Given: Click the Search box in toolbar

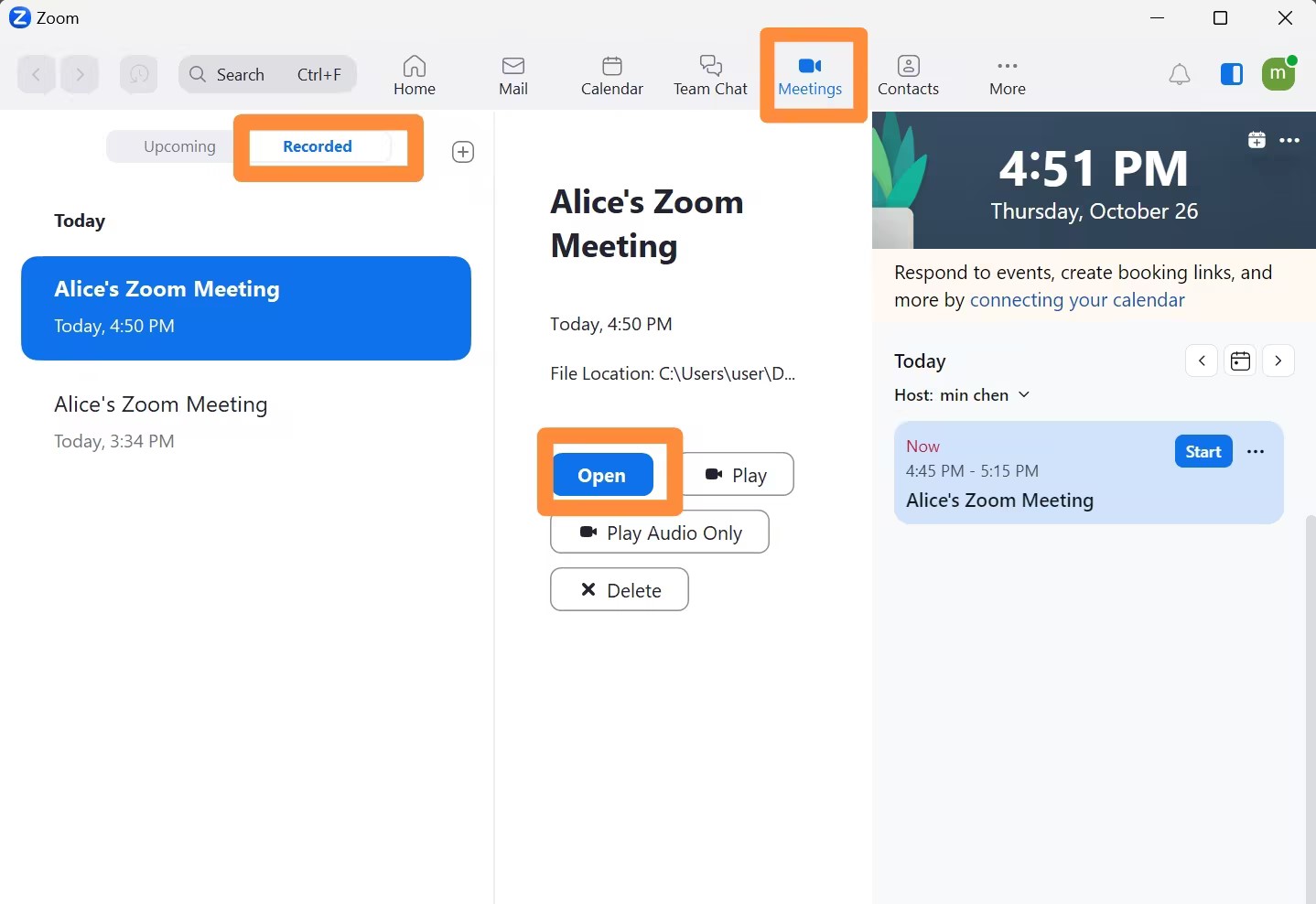Looking at the screenshot, I should coord(267,75).
